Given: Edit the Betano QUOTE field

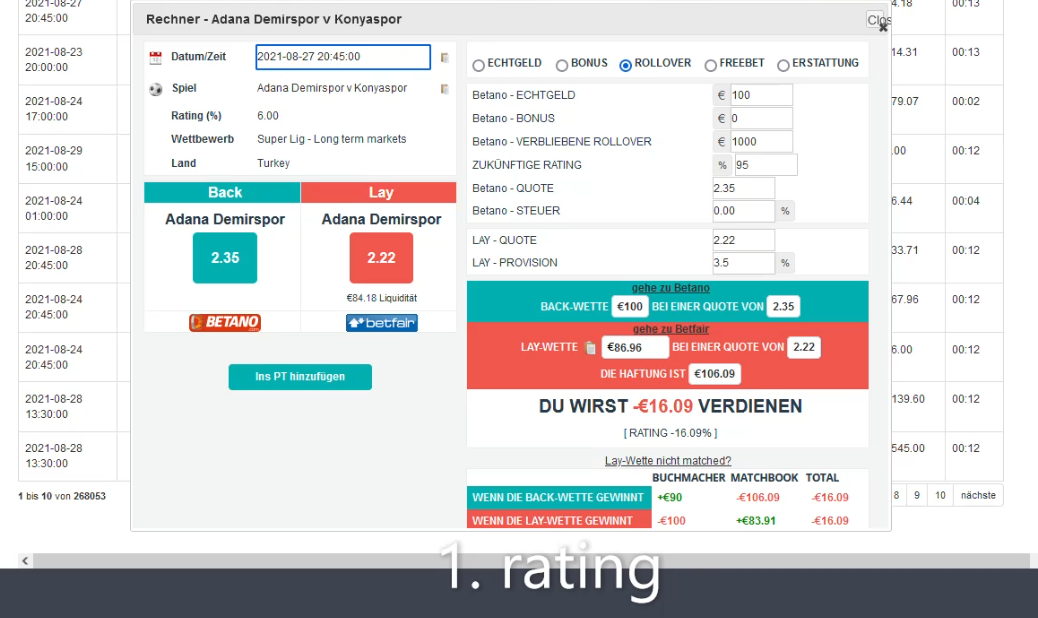Looking at the screenshot, I should click(743, 188).
